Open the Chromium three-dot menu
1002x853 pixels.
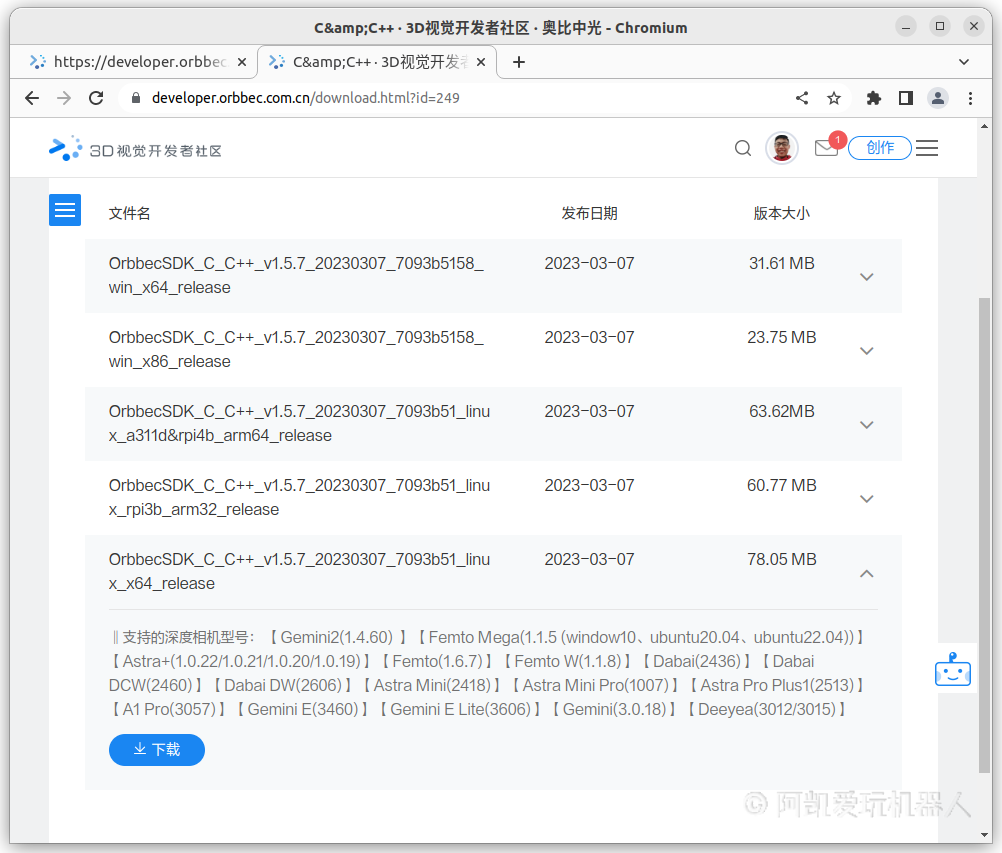tap(970, 98)
